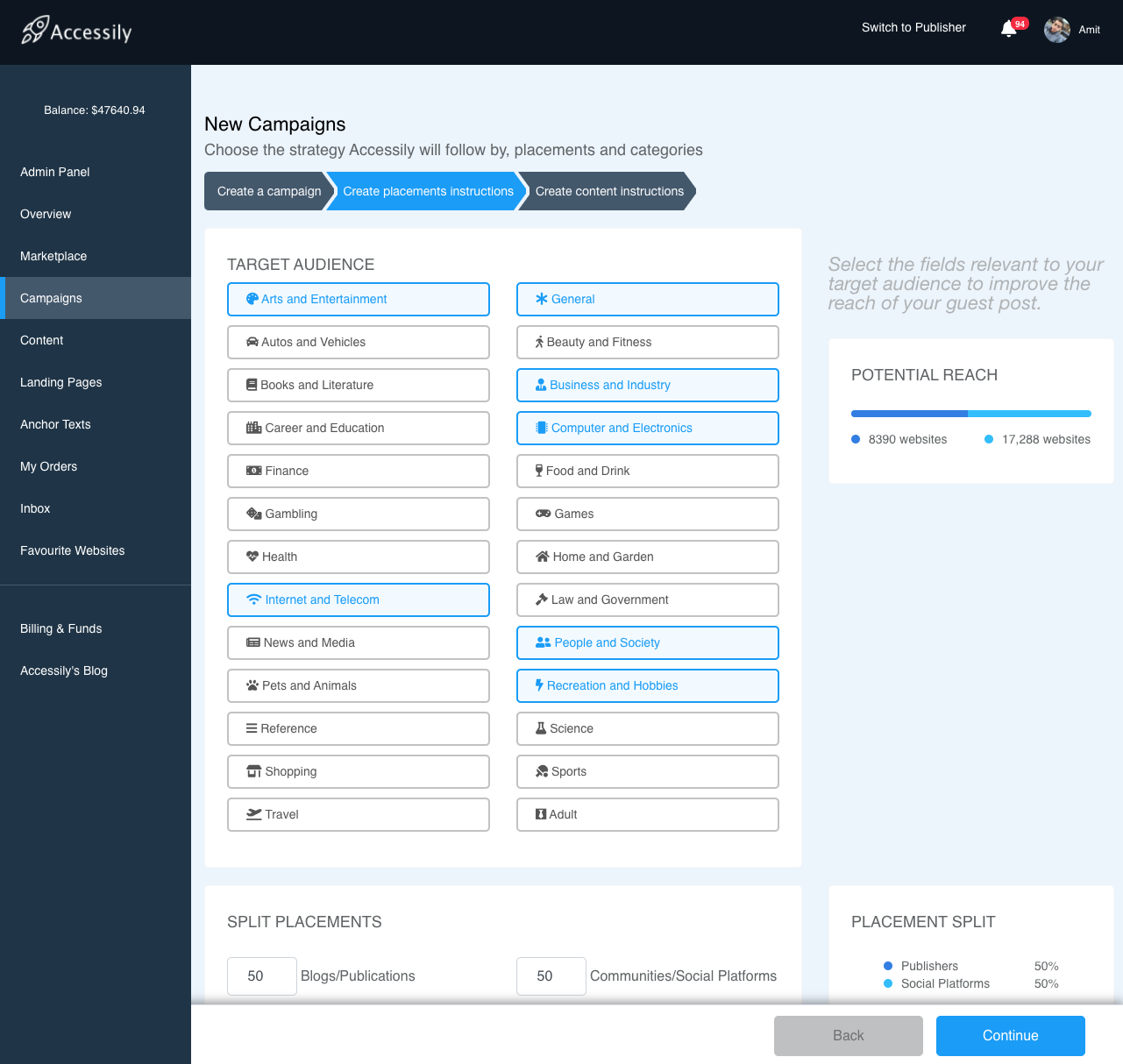Click the Continue button
Screen dimensions: 1123x1064
(x=1011, y=1036)
